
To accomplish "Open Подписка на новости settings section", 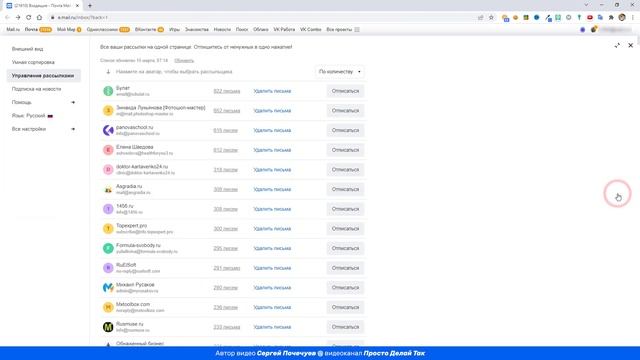I will [x=36, y=89].
